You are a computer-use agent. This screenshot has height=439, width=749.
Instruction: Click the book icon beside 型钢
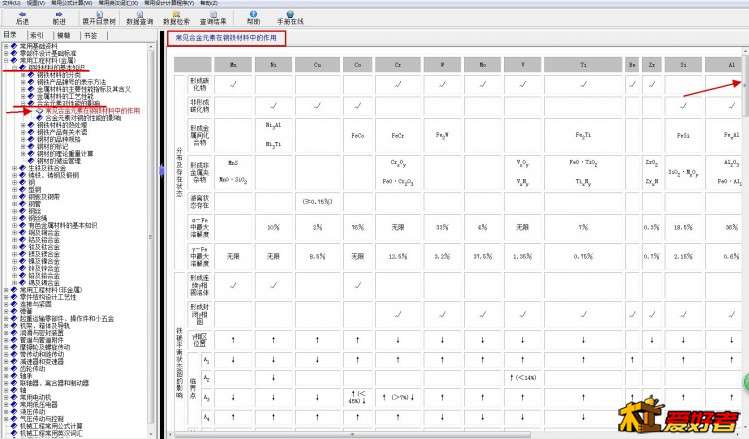(22, 190)
